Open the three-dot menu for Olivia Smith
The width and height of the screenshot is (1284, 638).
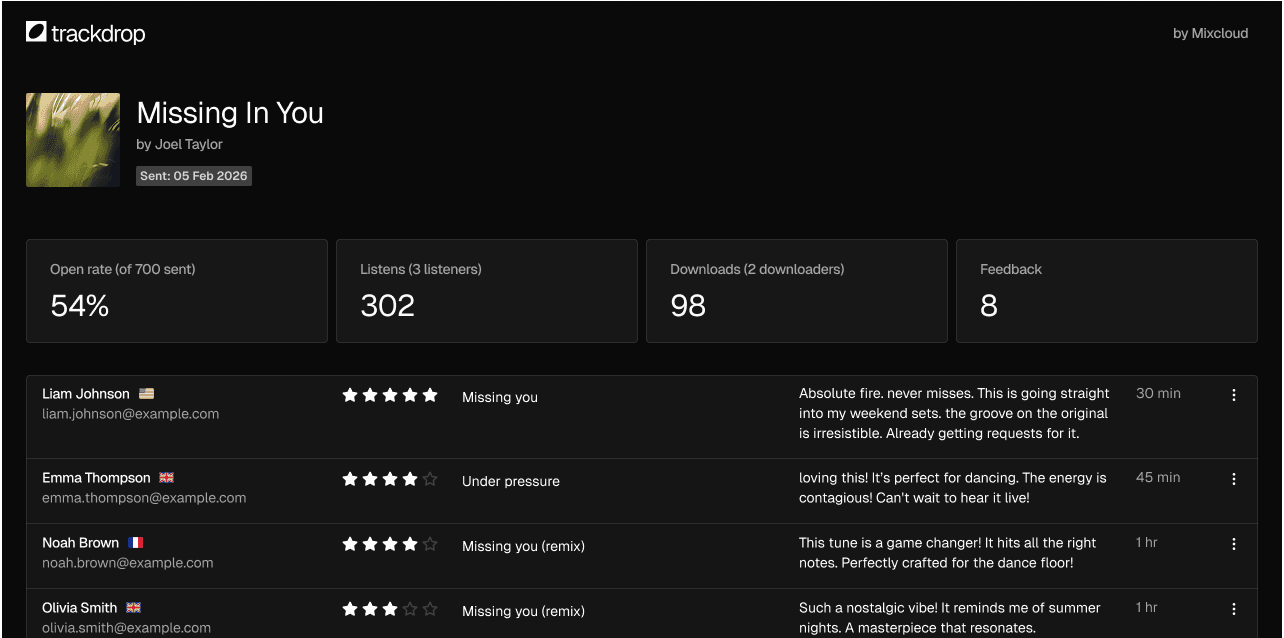(x=1234, y=609)
